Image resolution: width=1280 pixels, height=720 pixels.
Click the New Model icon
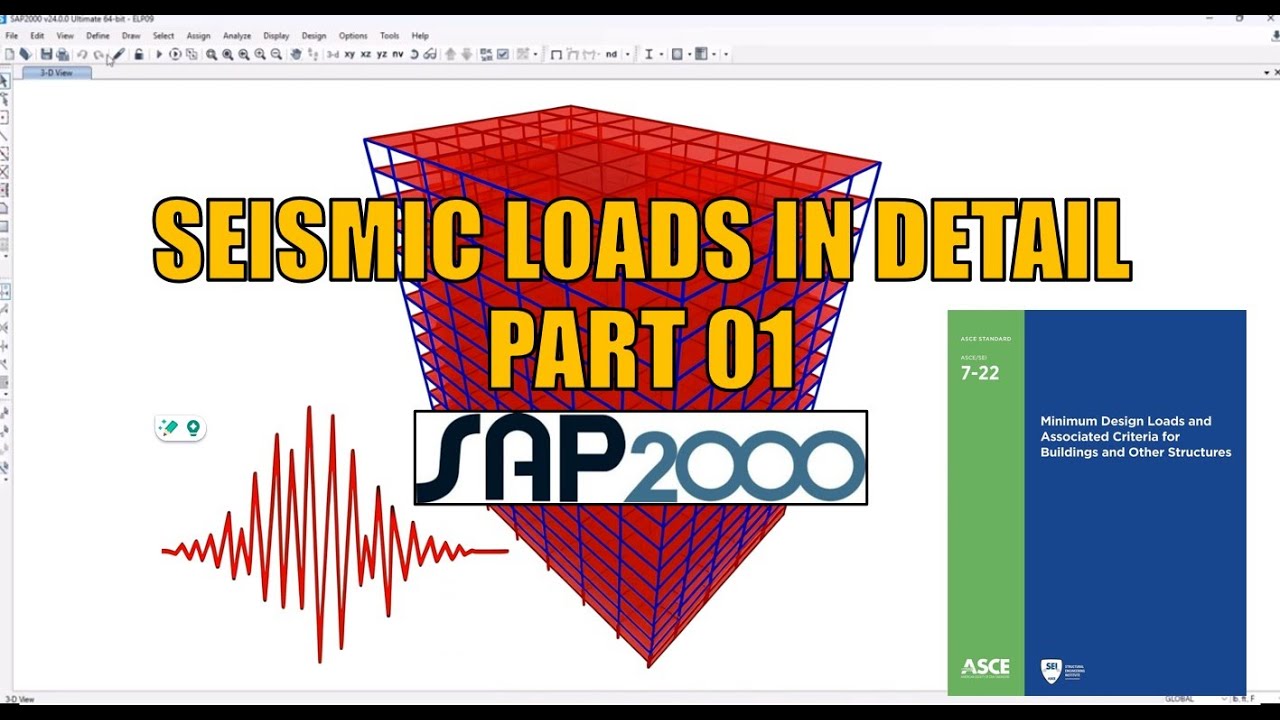coord(8,54)
